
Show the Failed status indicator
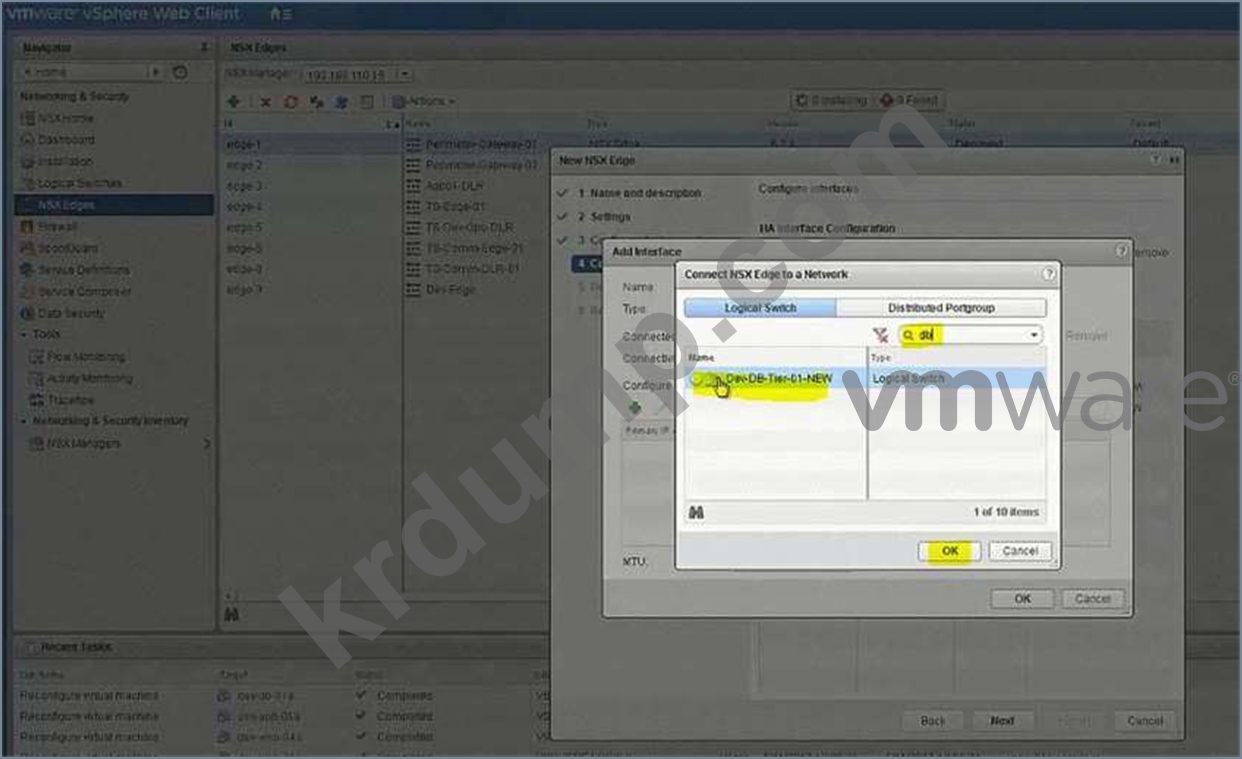(909, 101)
